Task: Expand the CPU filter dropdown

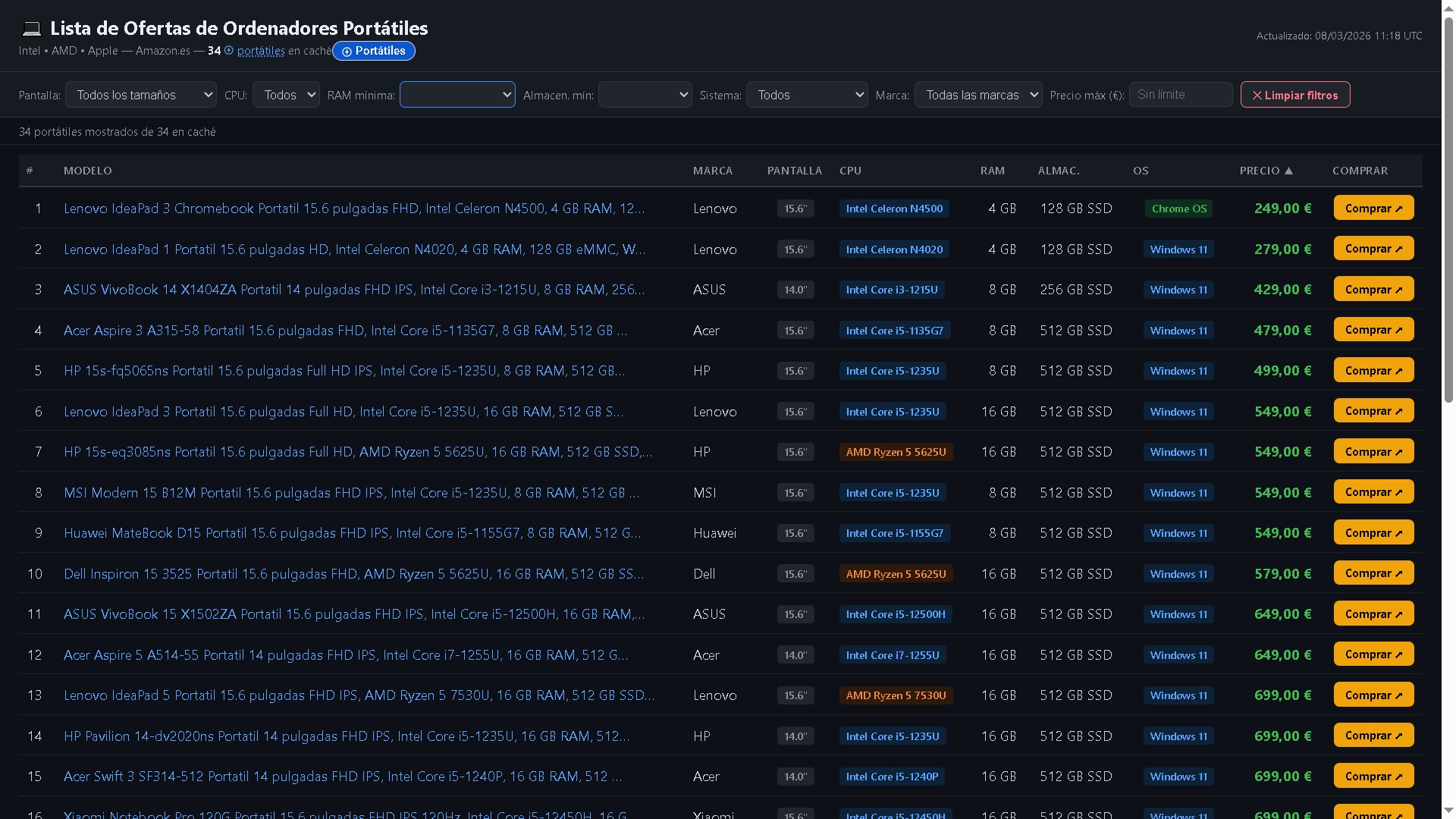Action: pyautogui.click(x=286, y=95)
